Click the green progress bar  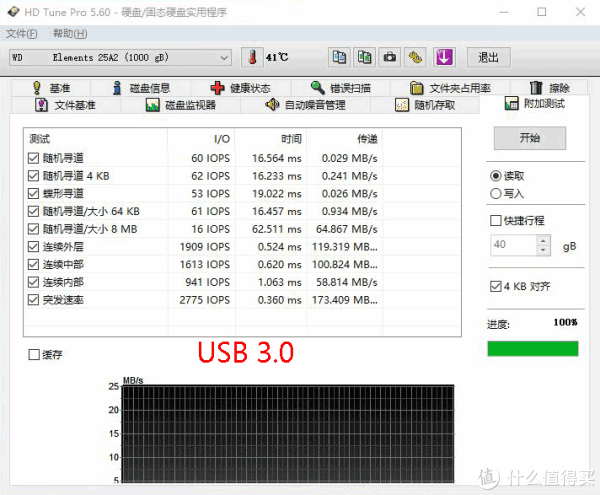tap(533, 348)
